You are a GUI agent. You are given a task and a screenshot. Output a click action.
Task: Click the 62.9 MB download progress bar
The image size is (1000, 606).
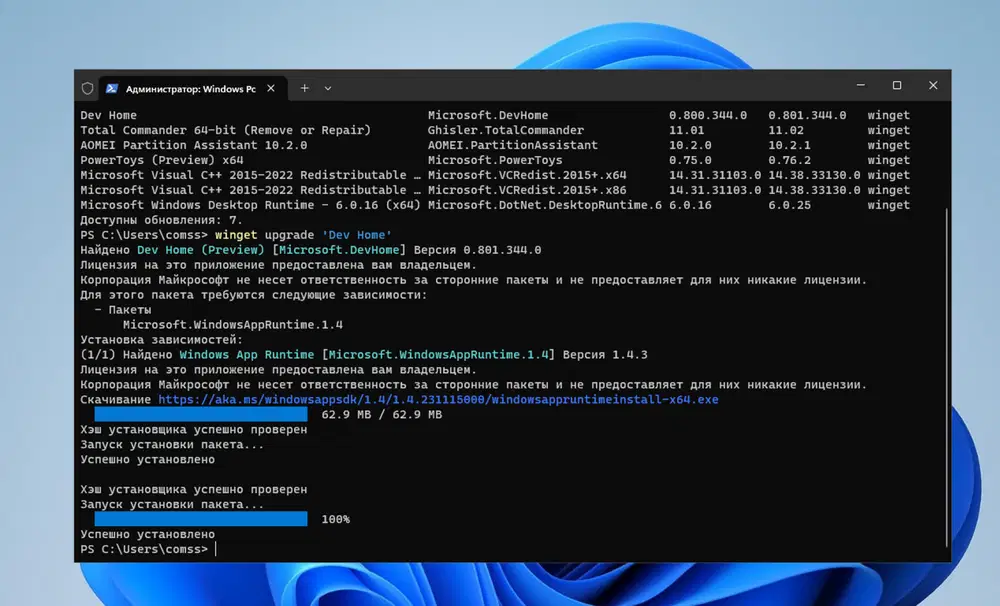pos(201,415)
